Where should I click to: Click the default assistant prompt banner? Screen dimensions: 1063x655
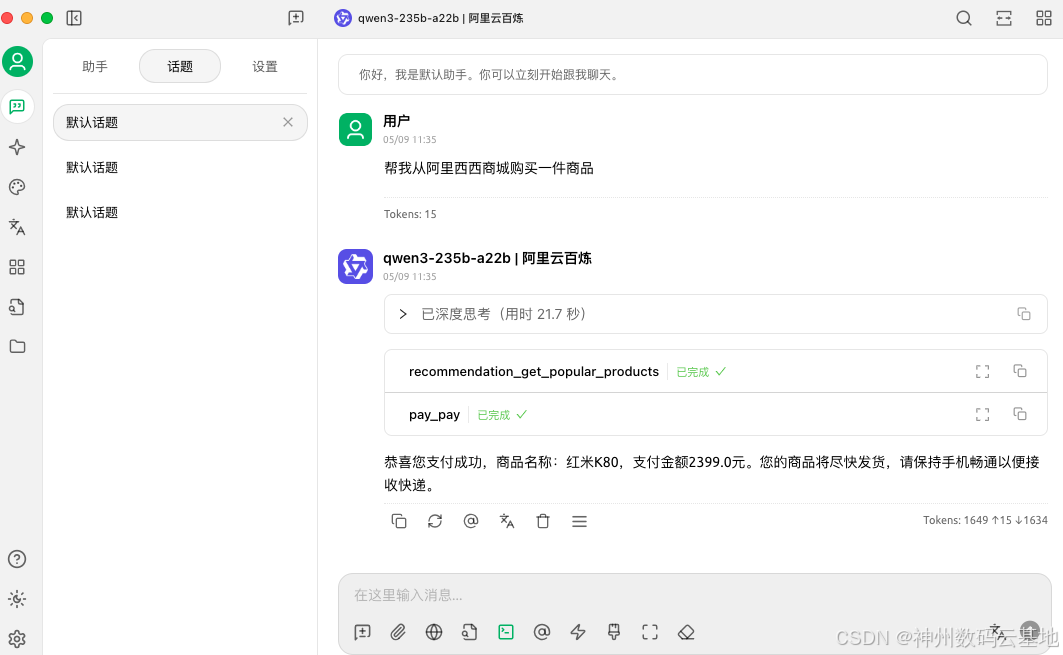point(693,75)
